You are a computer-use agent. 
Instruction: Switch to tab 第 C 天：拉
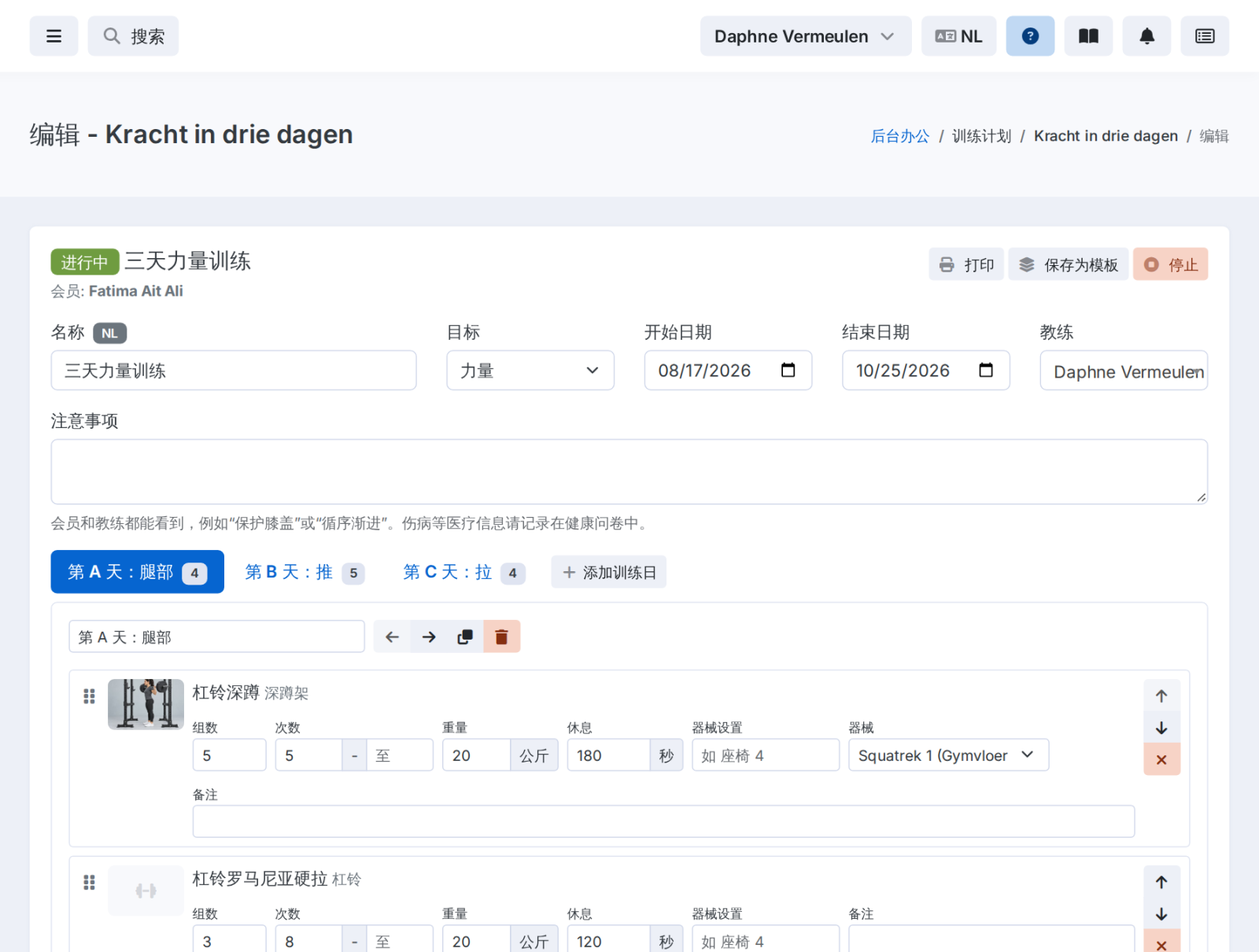tap(463, 572)
